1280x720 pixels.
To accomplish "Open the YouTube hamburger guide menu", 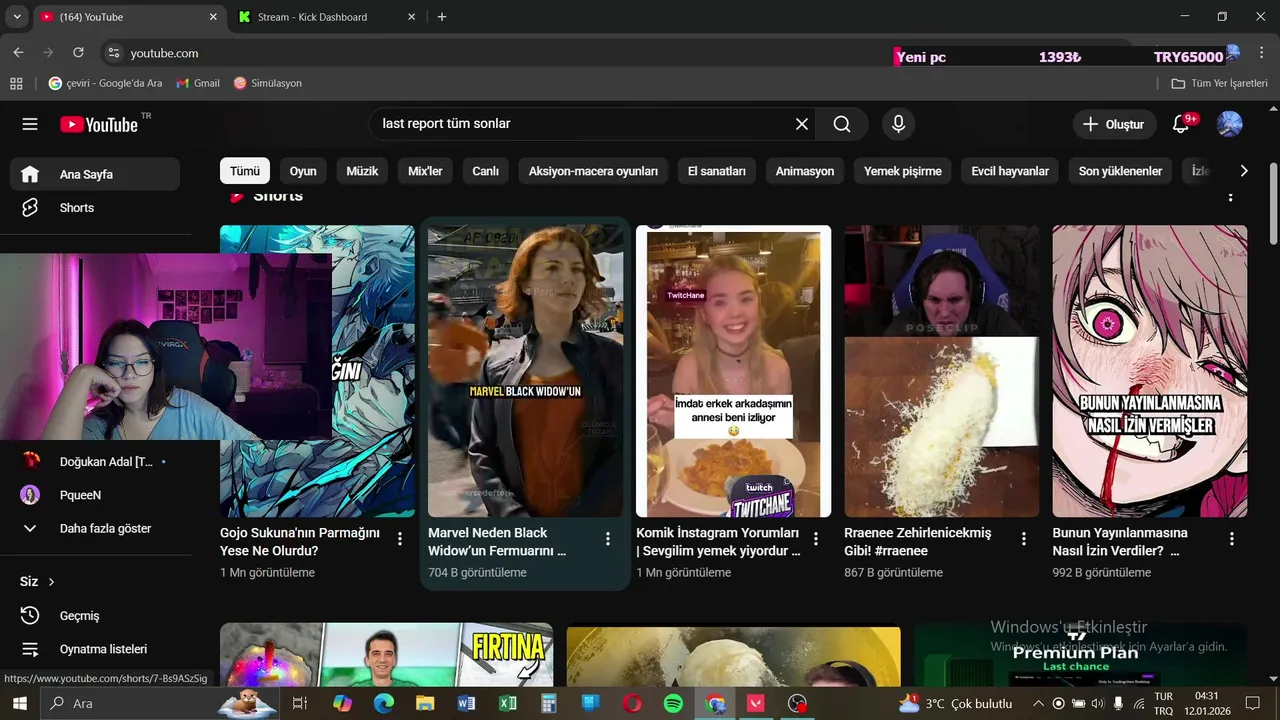I will pos(30,124).
